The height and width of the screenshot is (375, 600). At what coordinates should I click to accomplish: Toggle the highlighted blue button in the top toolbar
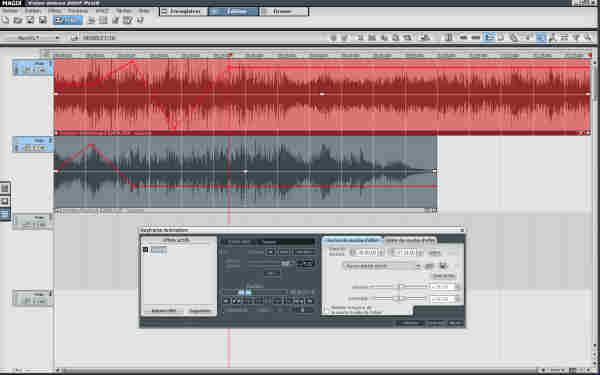click(x=67, y=20)
